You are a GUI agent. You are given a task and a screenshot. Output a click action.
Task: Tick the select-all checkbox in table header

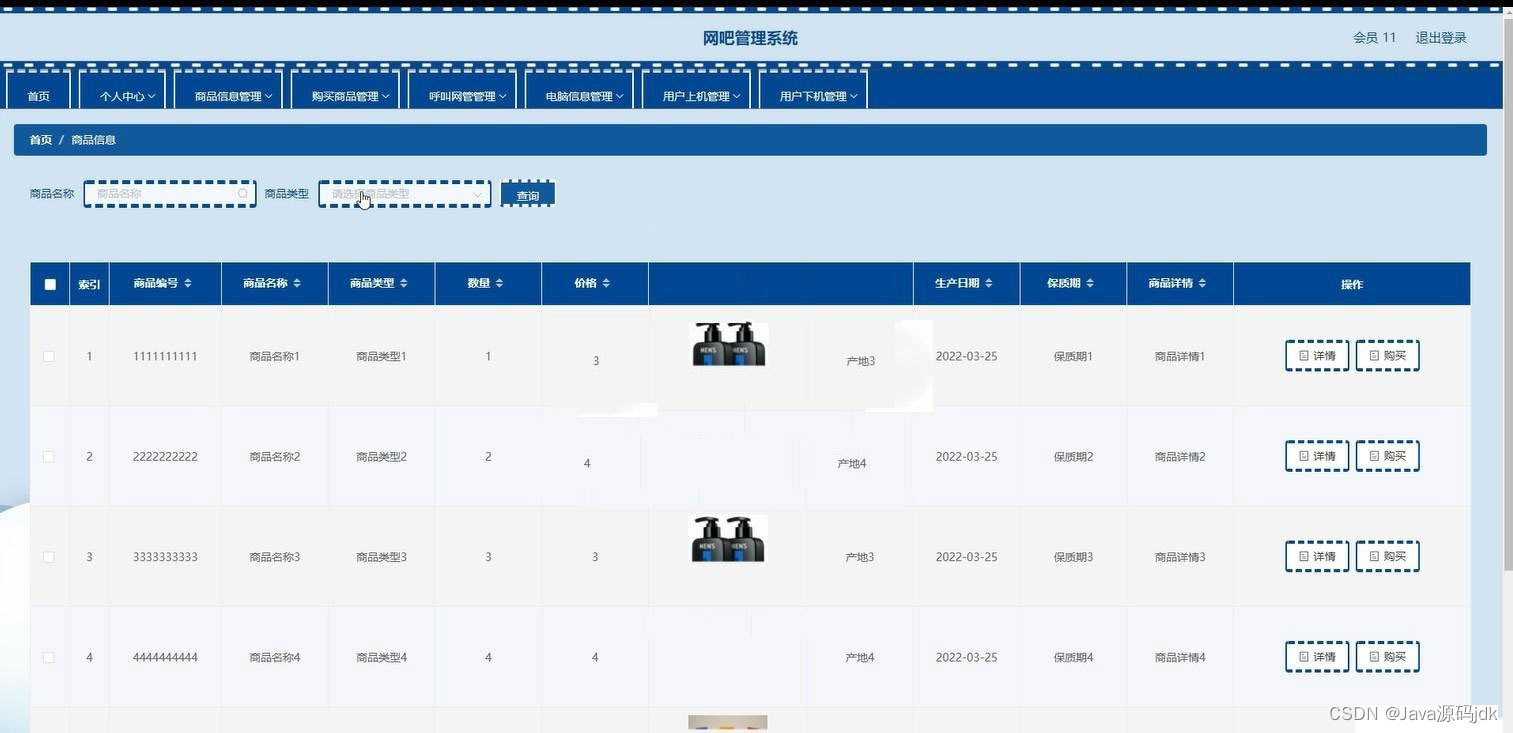pyautogui.click(x=50, y=284)
